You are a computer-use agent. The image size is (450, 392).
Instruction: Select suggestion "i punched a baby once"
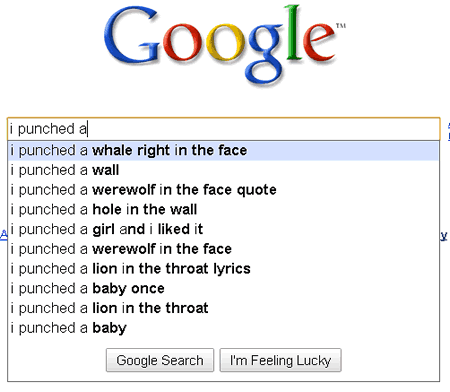pos(223,288)
